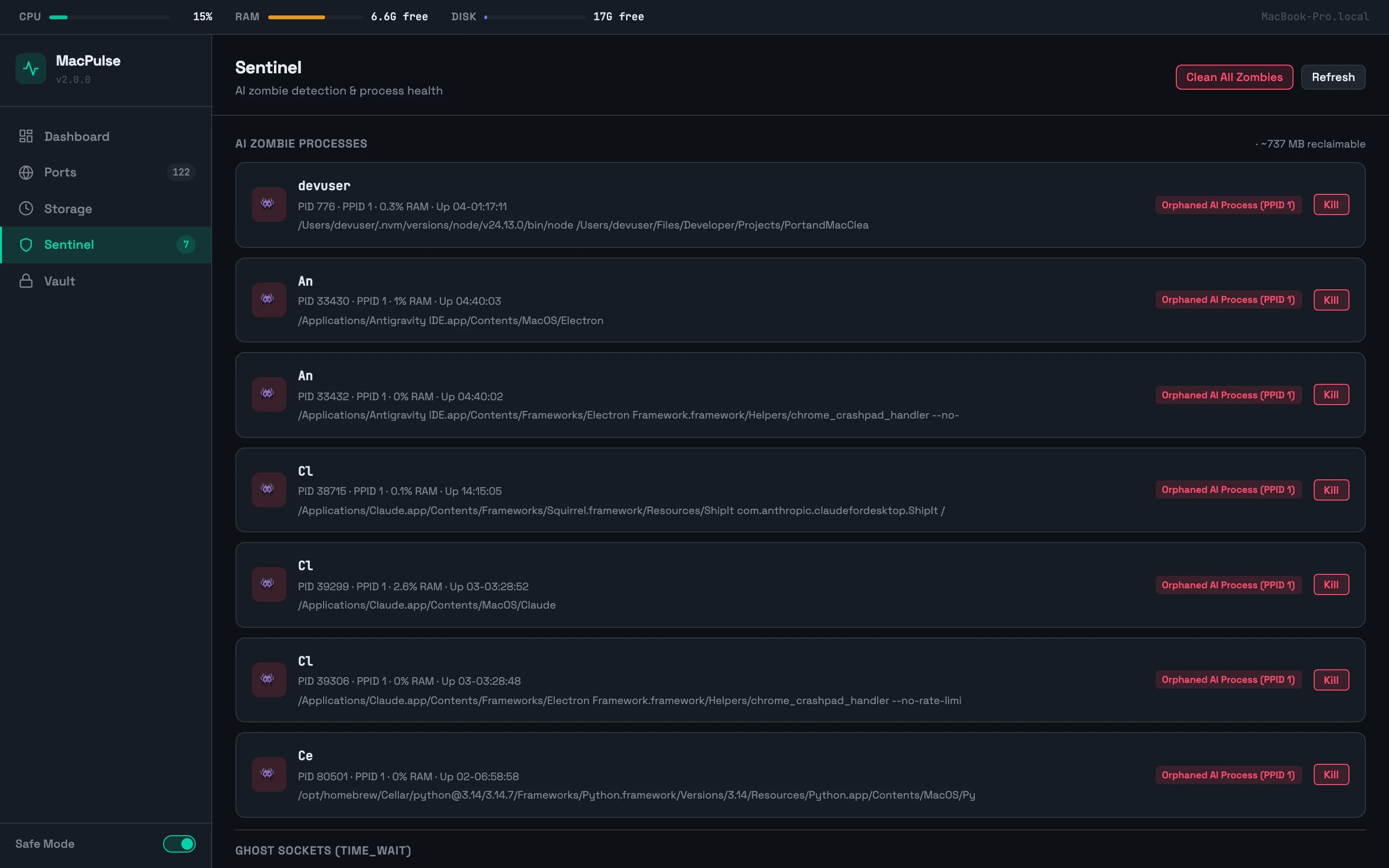Go to the Storage section
1389x868 pixels.
tap(106, 208)
